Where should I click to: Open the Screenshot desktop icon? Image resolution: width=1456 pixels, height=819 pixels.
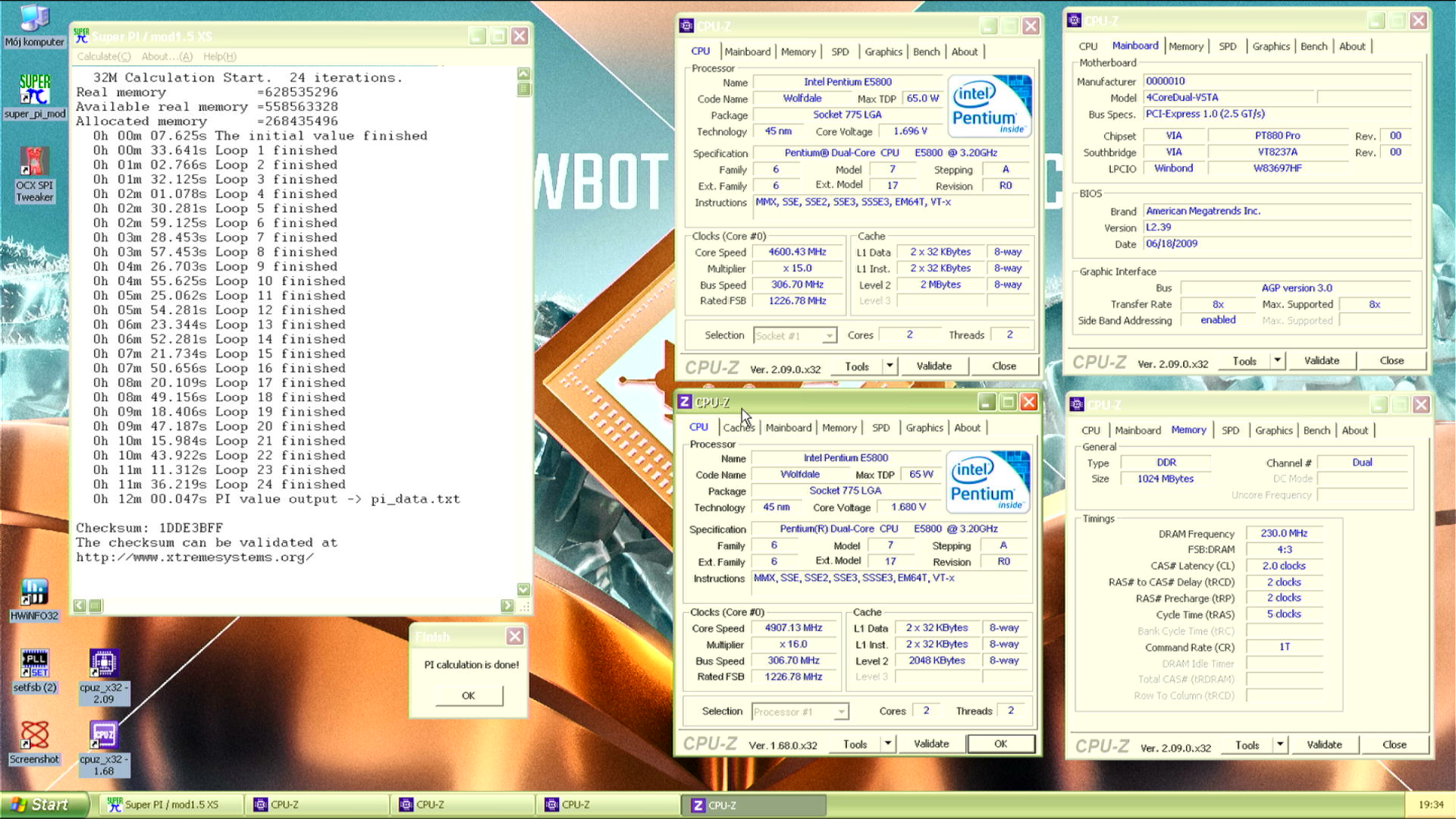(34, 742)
